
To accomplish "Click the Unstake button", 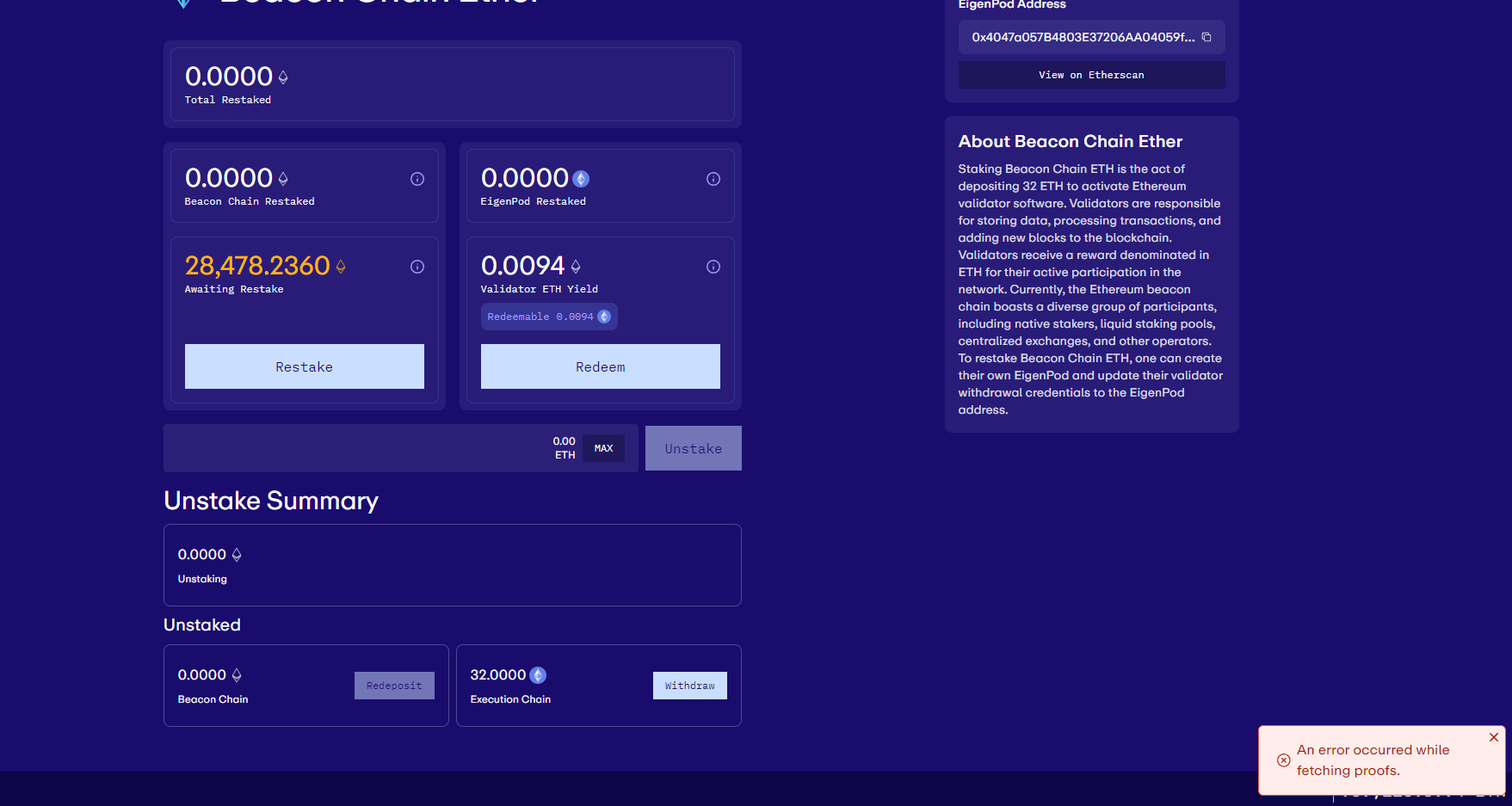I will pyautogui.click(x=694, y=448).
